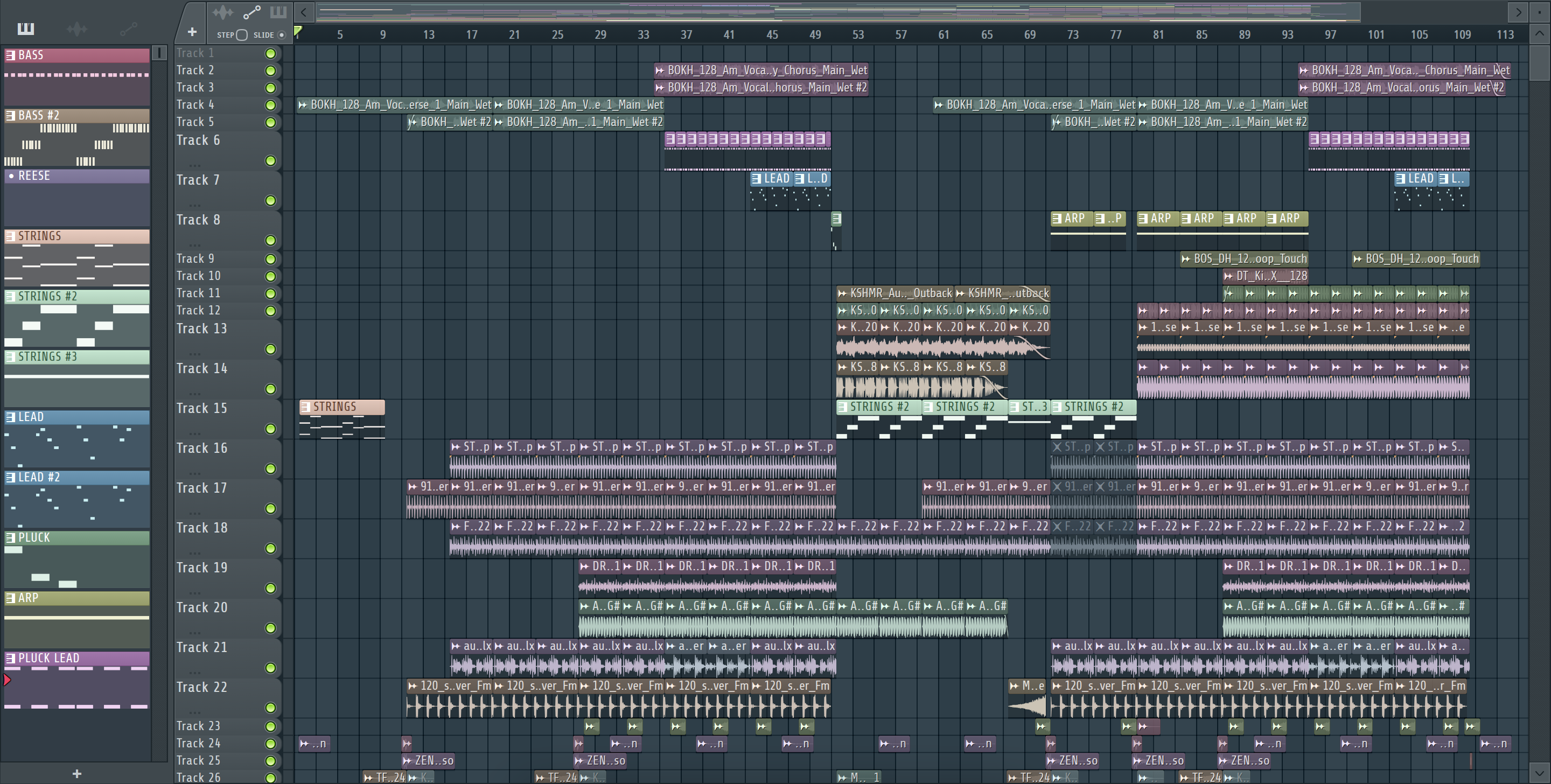The width and height of the screenshot is (1551, 784).
Task: Click the piano icon on BASS #2 pattern
Action: click(10, 116)
